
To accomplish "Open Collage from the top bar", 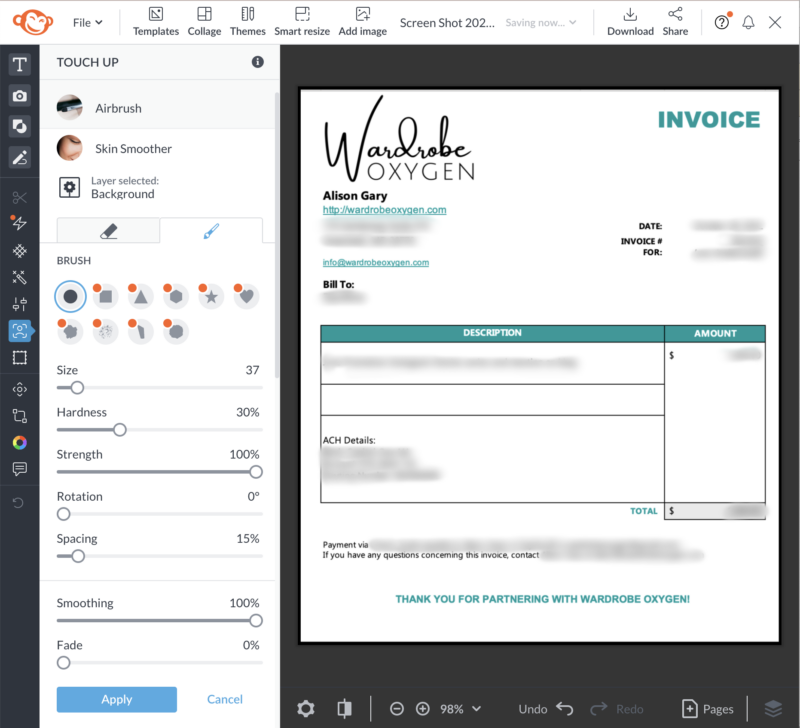I will click(204, 21).
